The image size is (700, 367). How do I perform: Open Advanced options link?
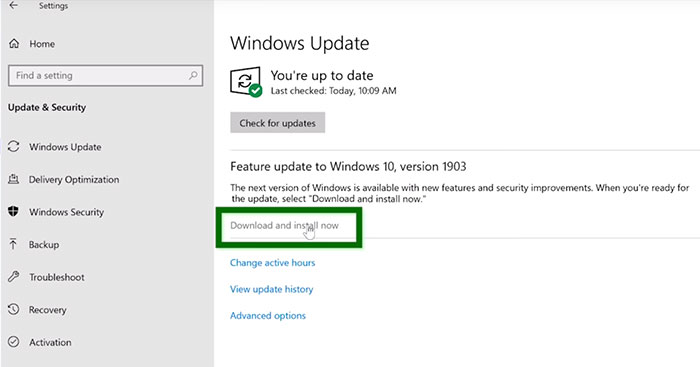pos(268,315)
